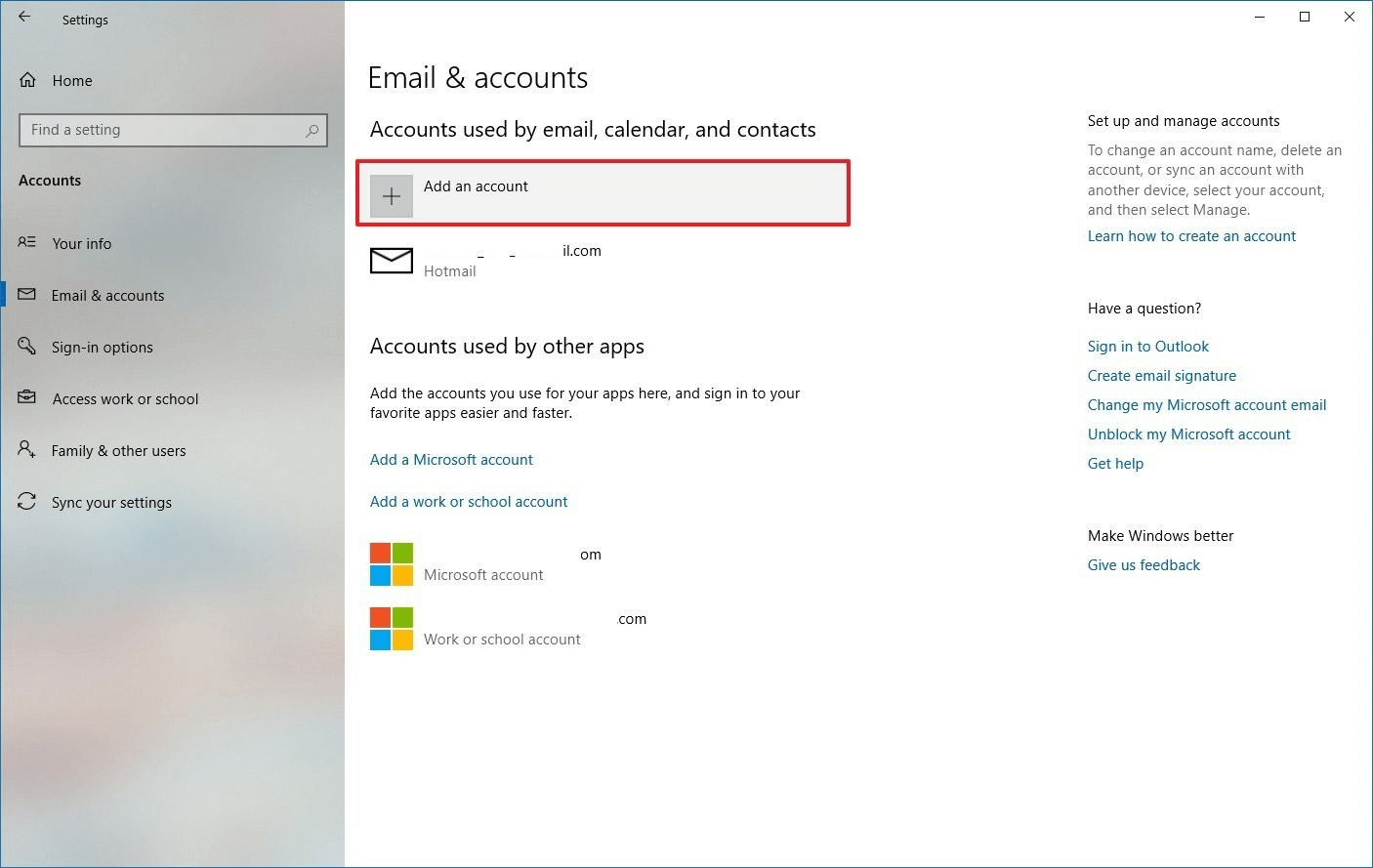Select the Hotmail account entry
Viewport: 1373px width, 868px height.
603,261
